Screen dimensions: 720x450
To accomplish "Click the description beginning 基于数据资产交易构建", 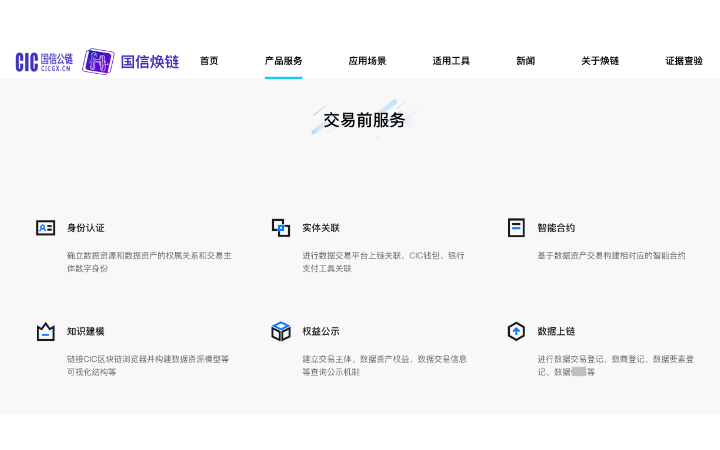I will pos(611,255).
